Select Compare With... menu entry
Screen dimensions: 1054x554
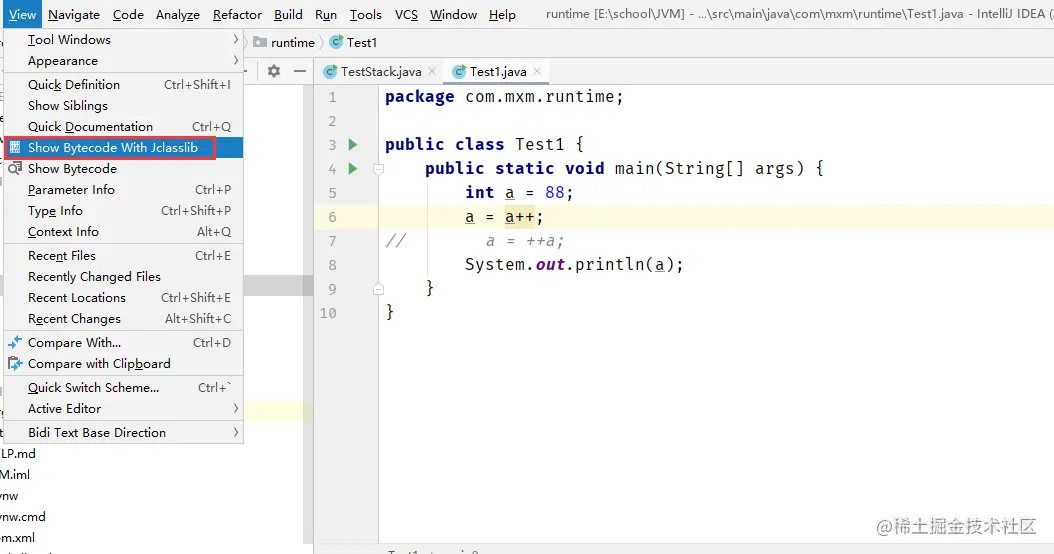point(124,342)
